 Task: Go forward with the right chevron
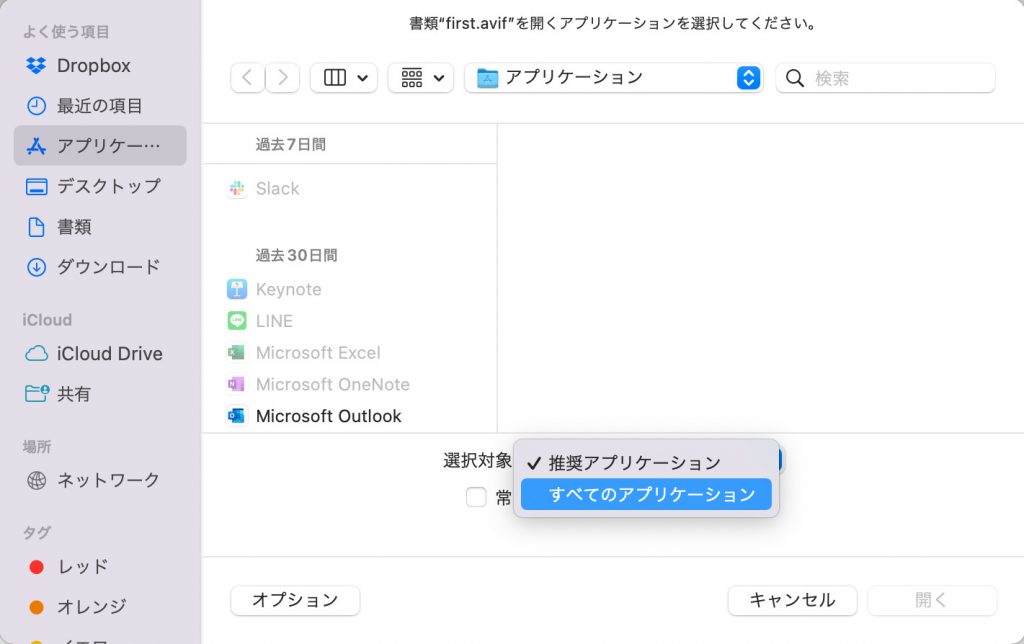pyautogui.click(x=283, y=78)
